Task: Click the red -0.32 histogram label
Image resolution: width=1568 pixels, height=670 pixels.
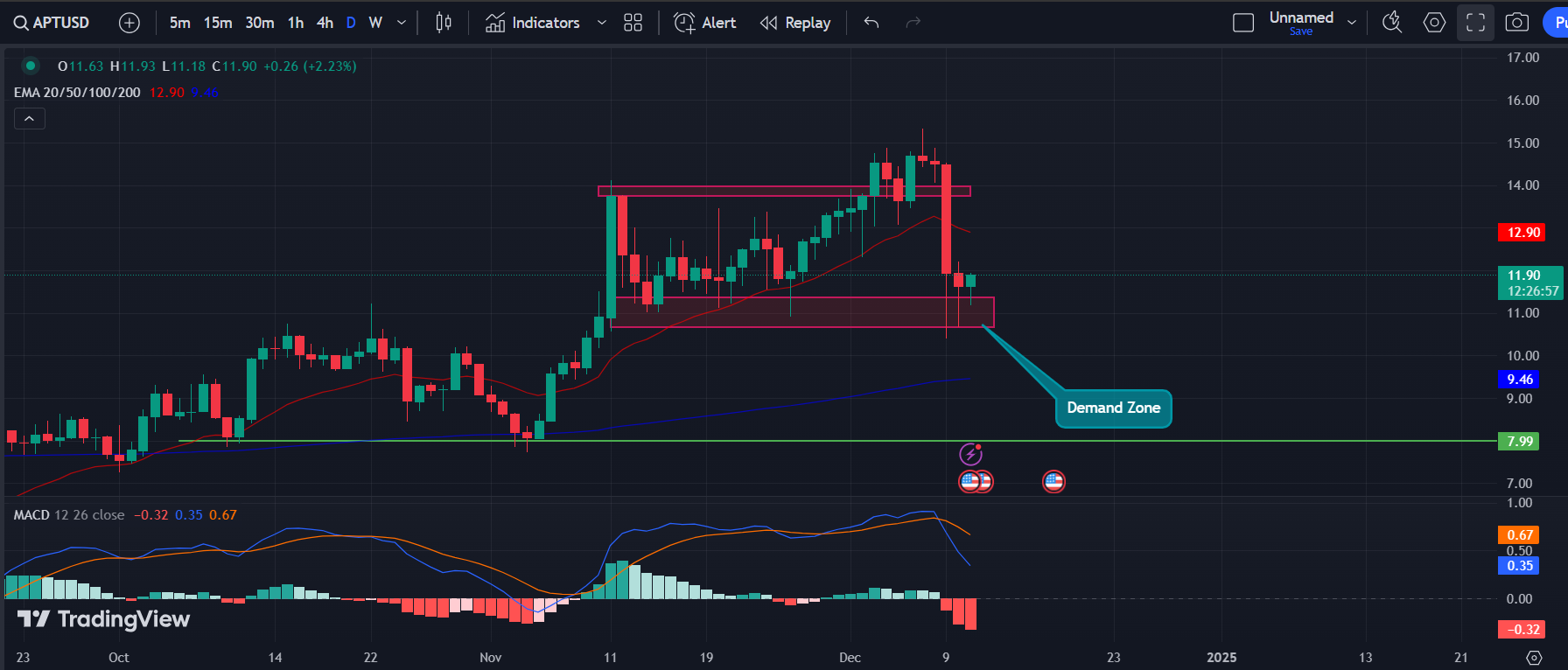Action: coord(1522,630)
